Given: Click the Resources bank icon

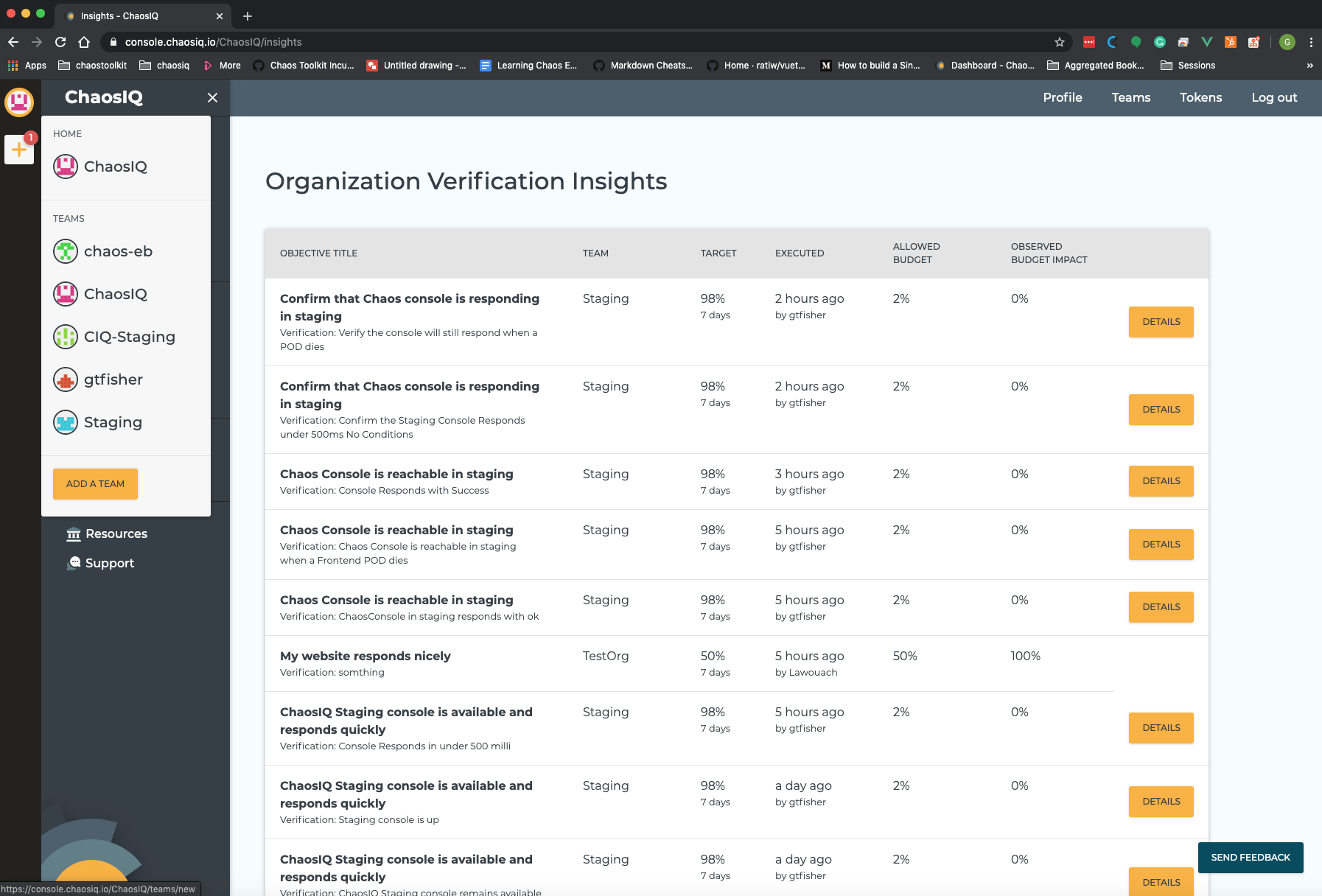Looking at the screenshot, I should (x=74, y=534).
